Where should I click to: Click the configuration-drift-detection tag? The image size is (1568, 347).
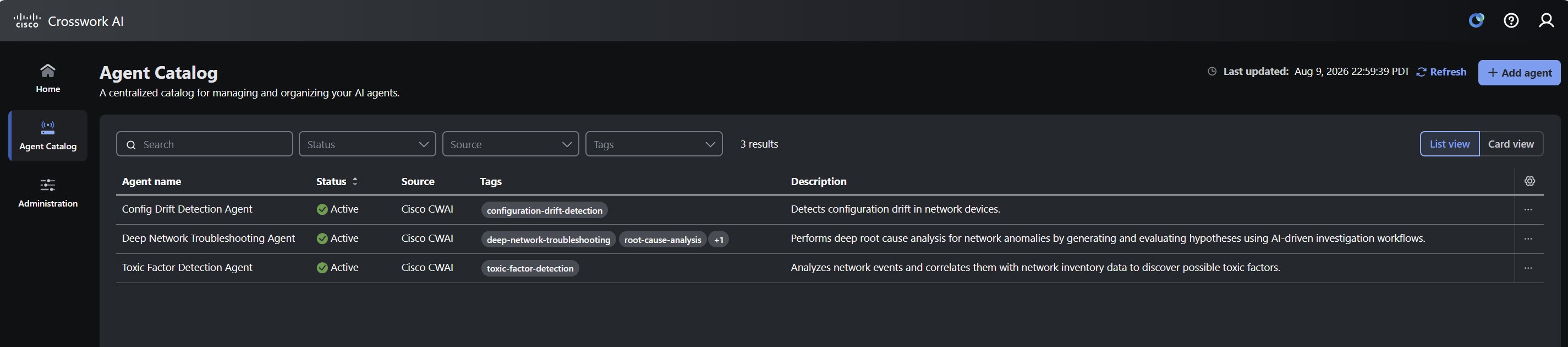point(544,210)
